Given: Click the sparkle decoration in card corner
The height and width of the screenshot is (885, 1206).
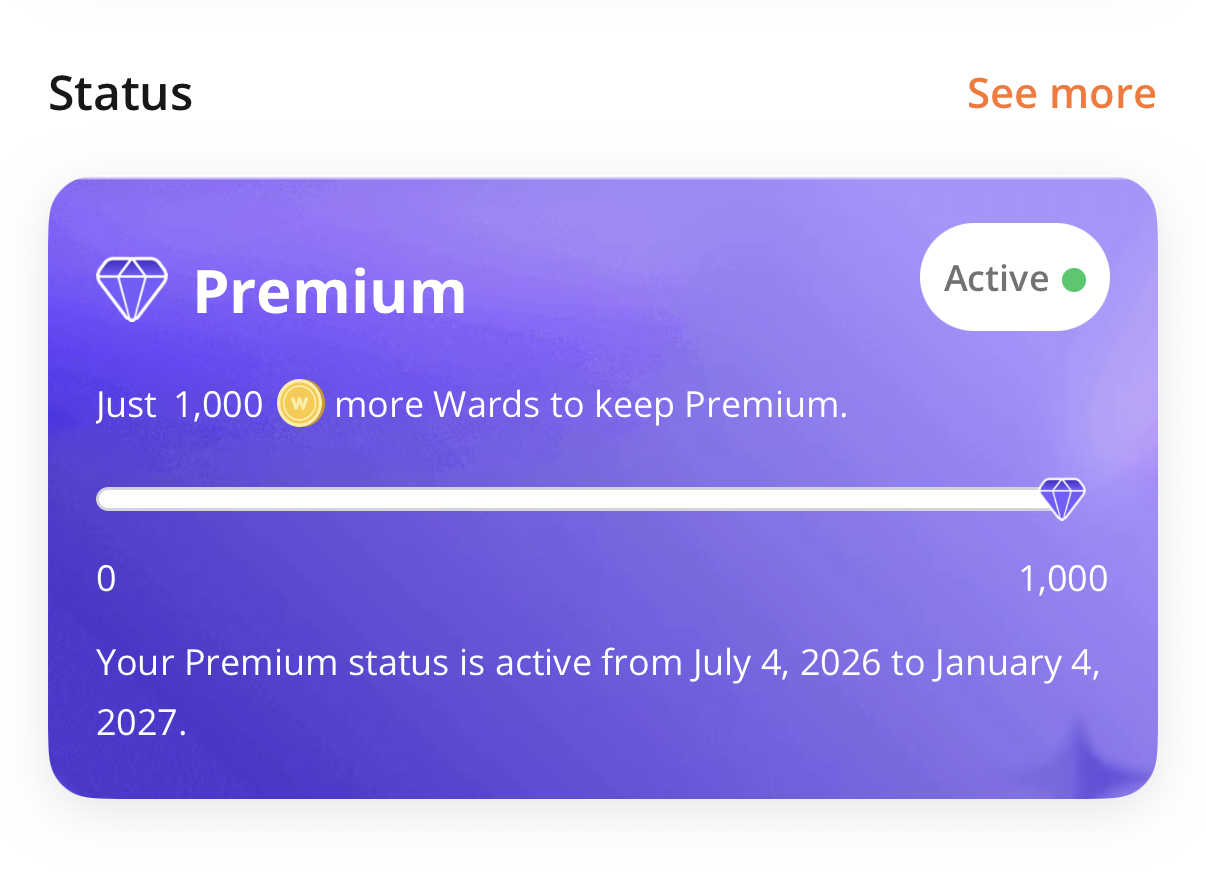Looking at the screenshot, I should point(1086,756).
